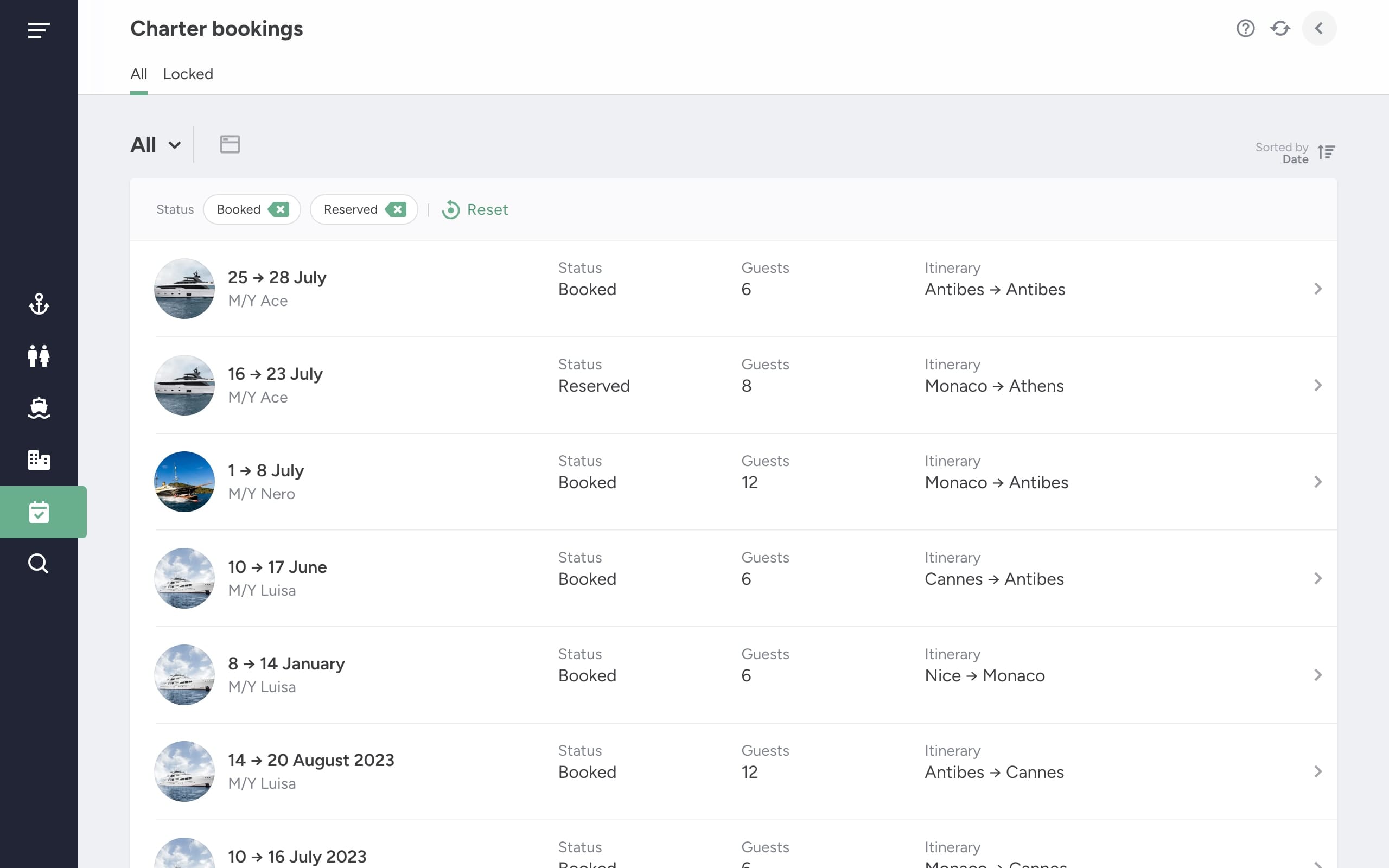Remove the Reserved status filter

[x=396, y=209]
